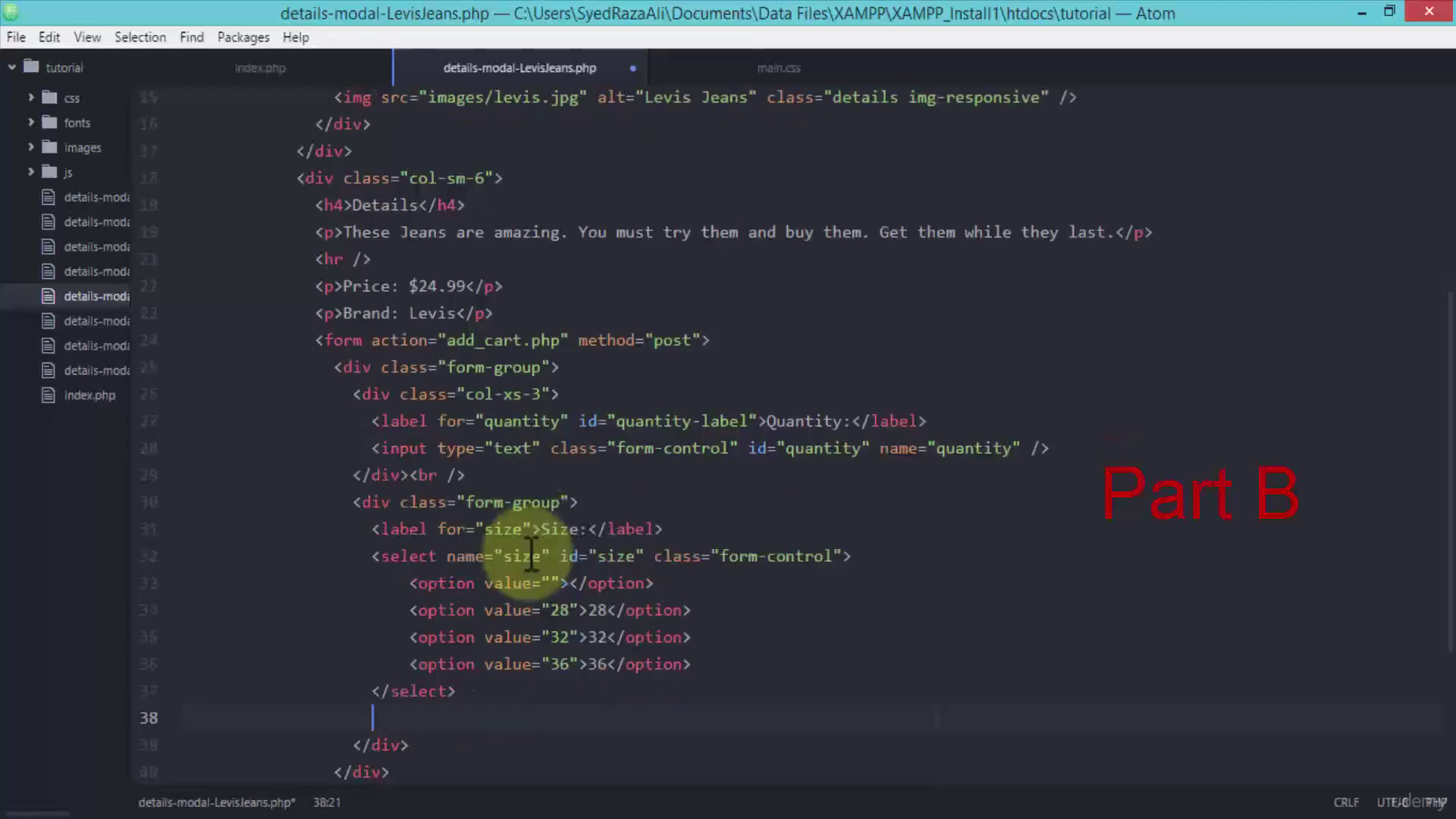The height and width of the screenshot is (819, 1456).
Task: Open the Help menu
Action: (296, 37)
